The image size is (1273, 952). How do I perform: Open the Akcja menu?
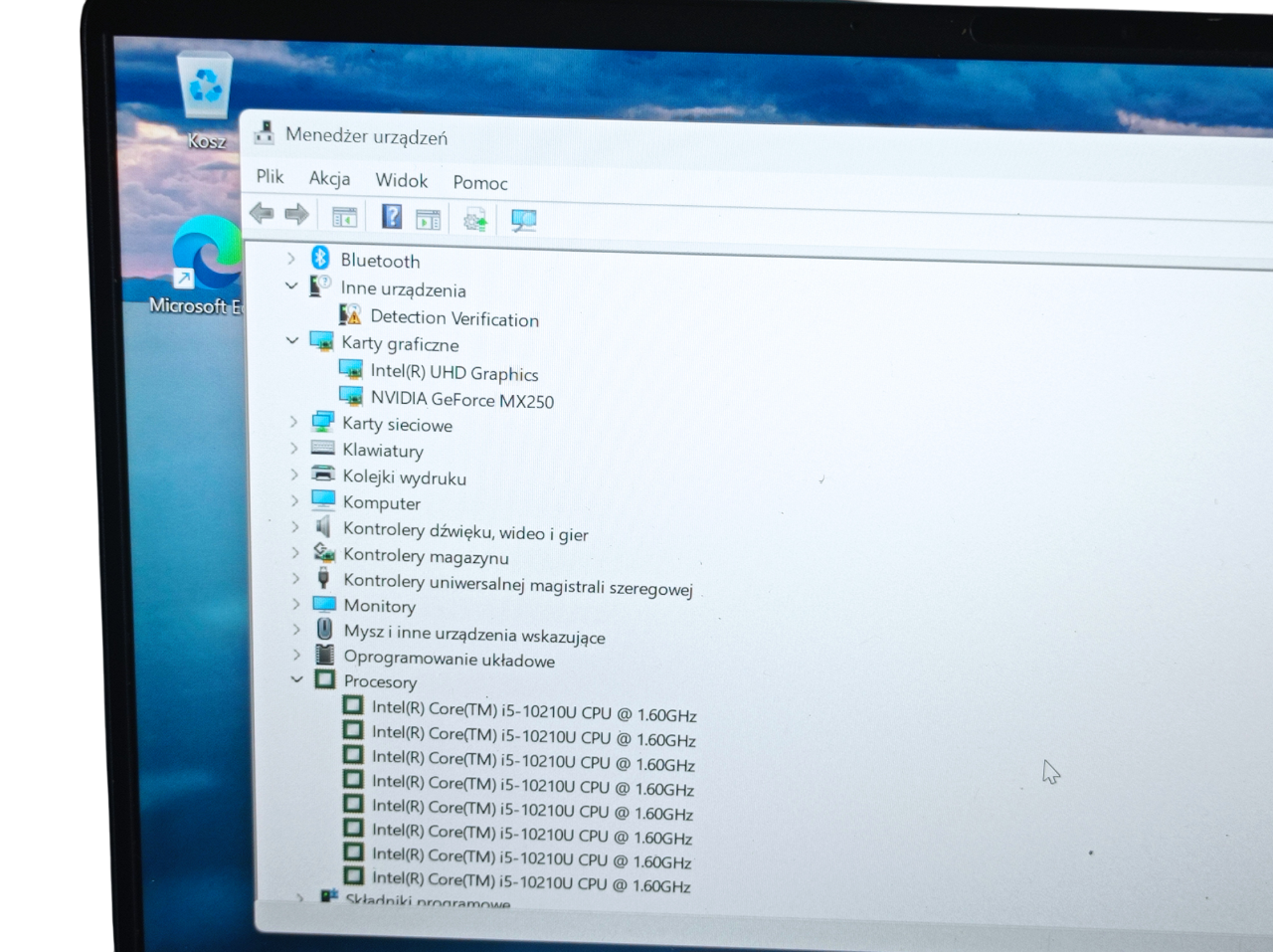click(x=329, y=178)
